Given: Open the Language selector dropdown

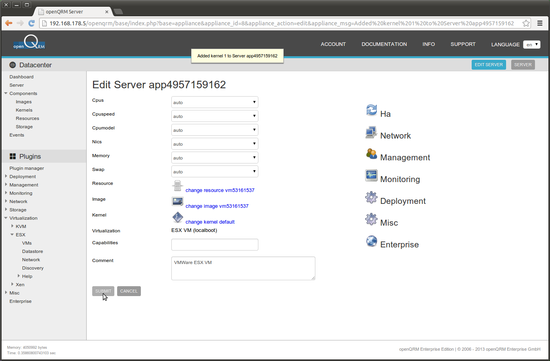Looking at the screenshot, I should (531, 45).
